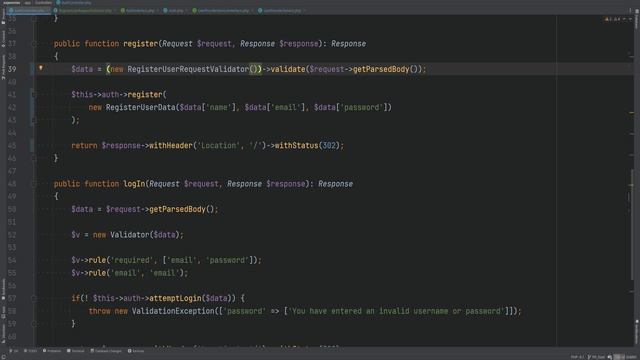This screenshot has width=640, height=360.
Task: Click the attemptLogin method call
Action: pos(176,298)
